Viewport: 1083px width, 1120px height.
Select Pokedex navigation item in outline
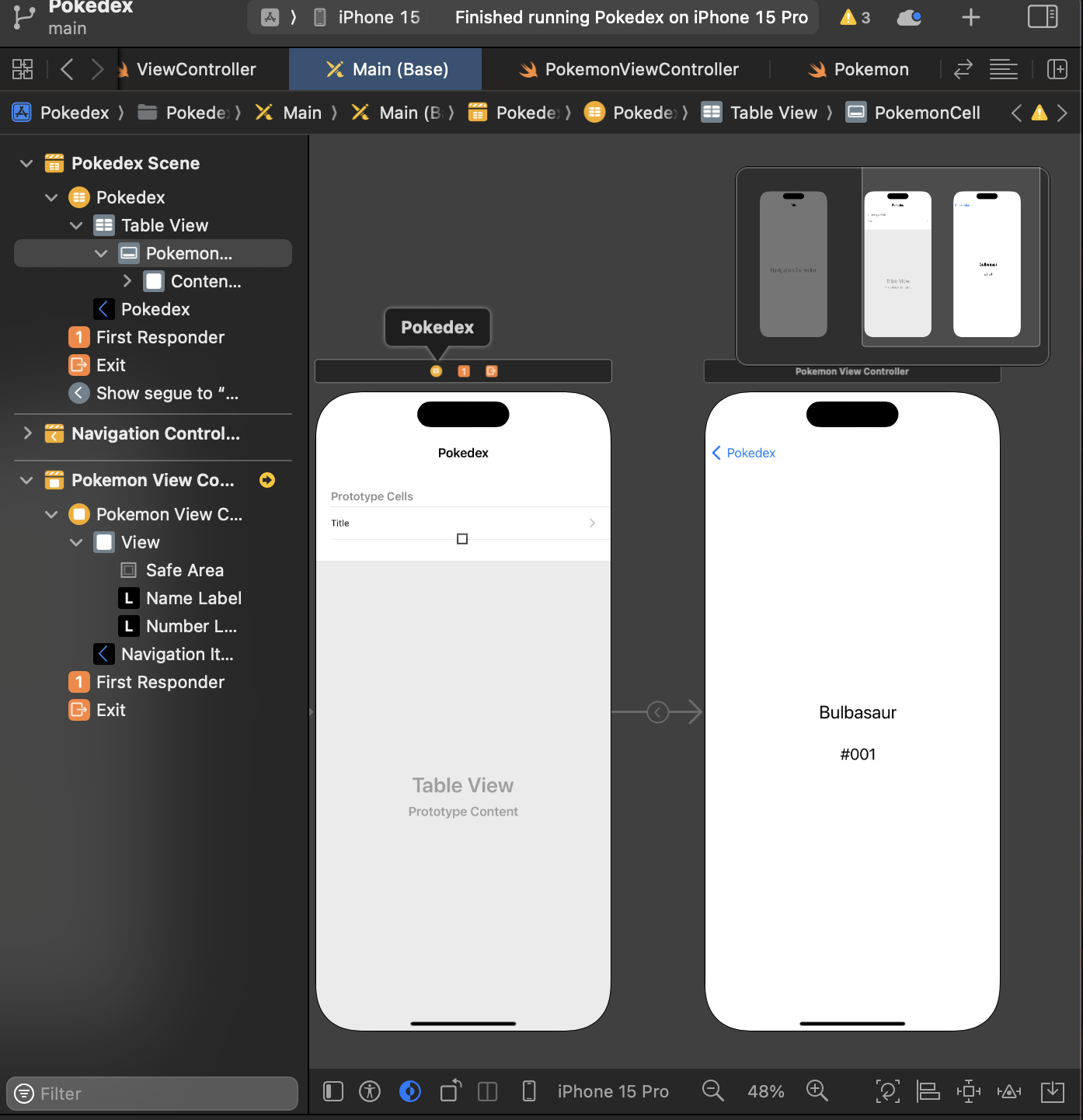[x=153, y=309]
